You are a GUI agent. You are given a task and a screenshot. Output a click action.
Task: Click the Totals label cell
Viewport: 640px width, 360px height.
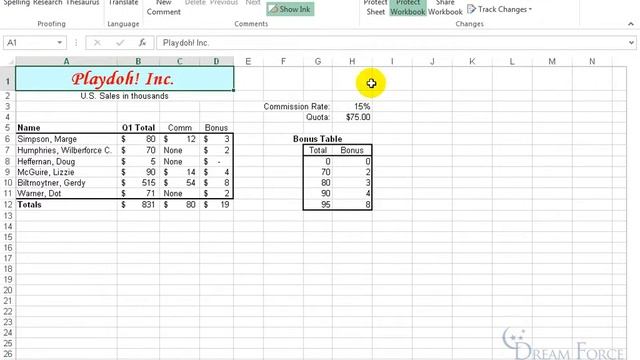[66, 204]
